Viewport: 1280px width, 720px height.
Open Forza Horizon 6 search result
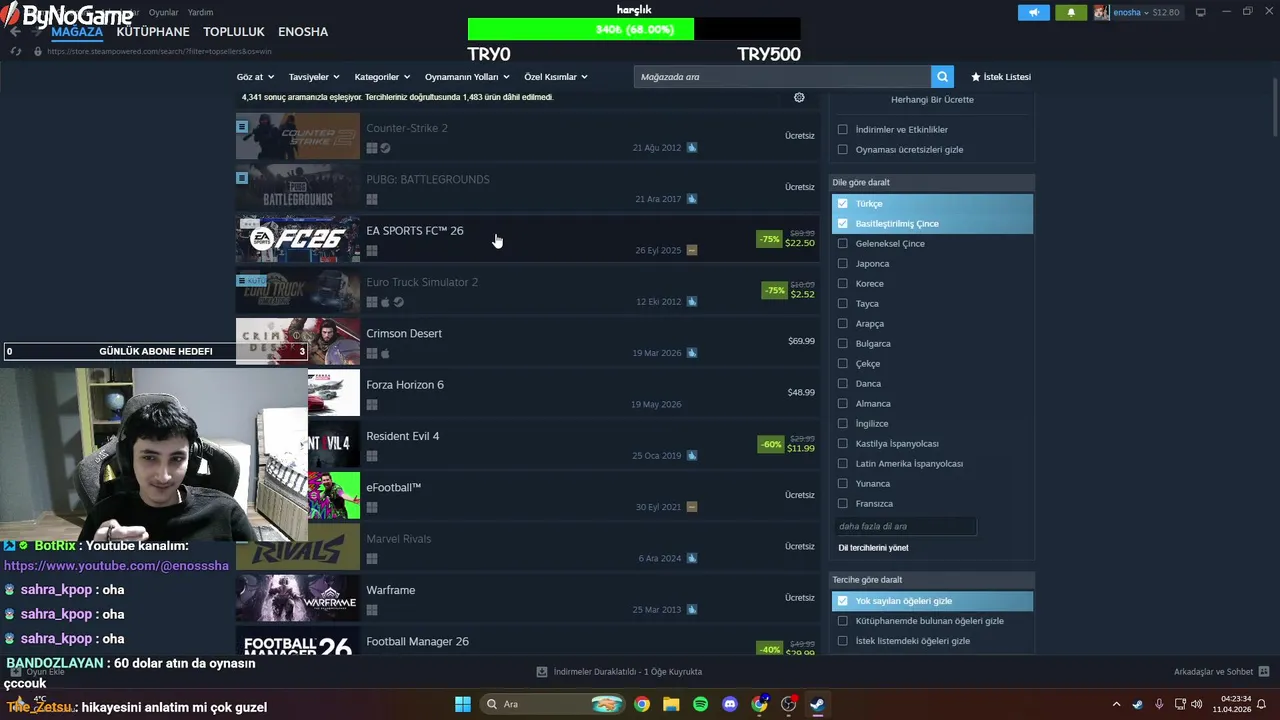pos(527,393)
